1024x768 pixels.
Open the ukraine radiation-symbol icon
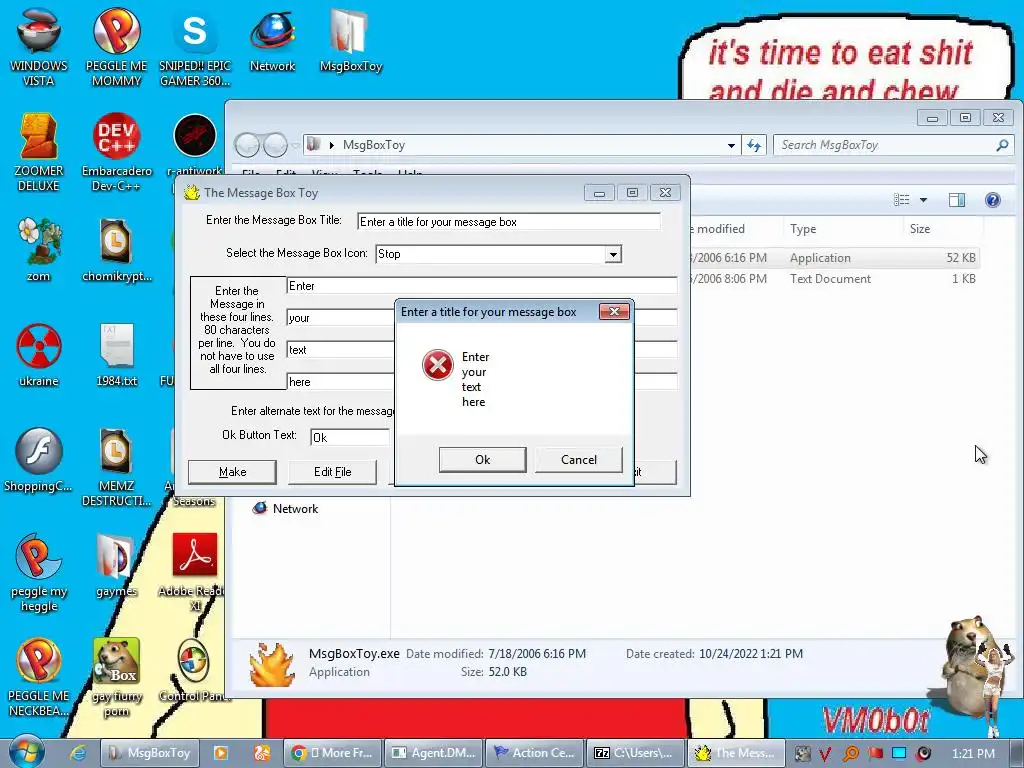39,355
